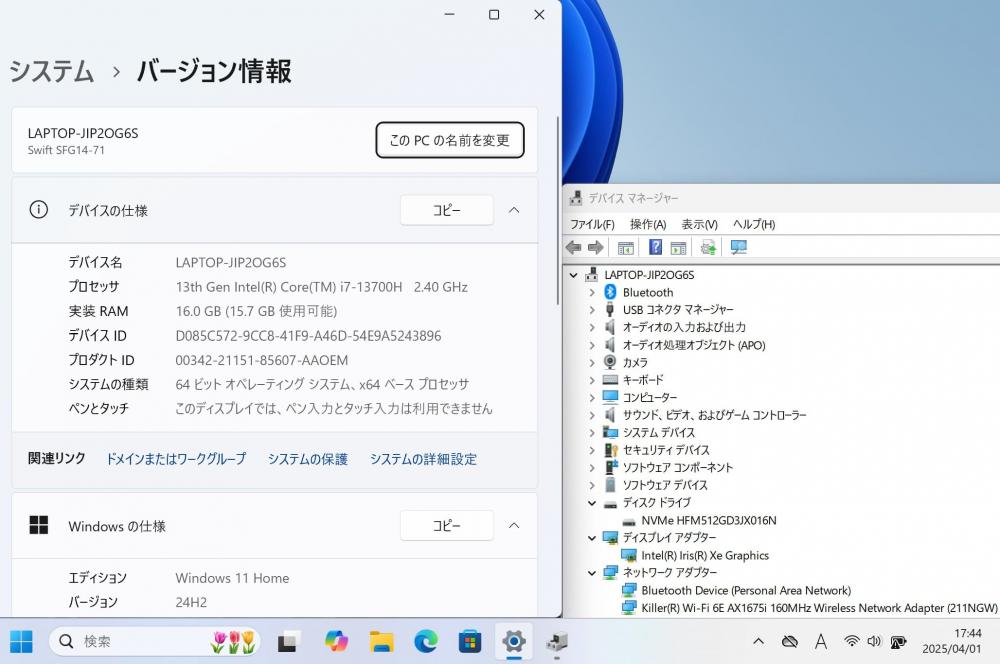The height and width of the screenshot is (664, 1000).
Task: Open the ヘルプ(H) menu
Action: pyautogui.click(x=754, y=225)
